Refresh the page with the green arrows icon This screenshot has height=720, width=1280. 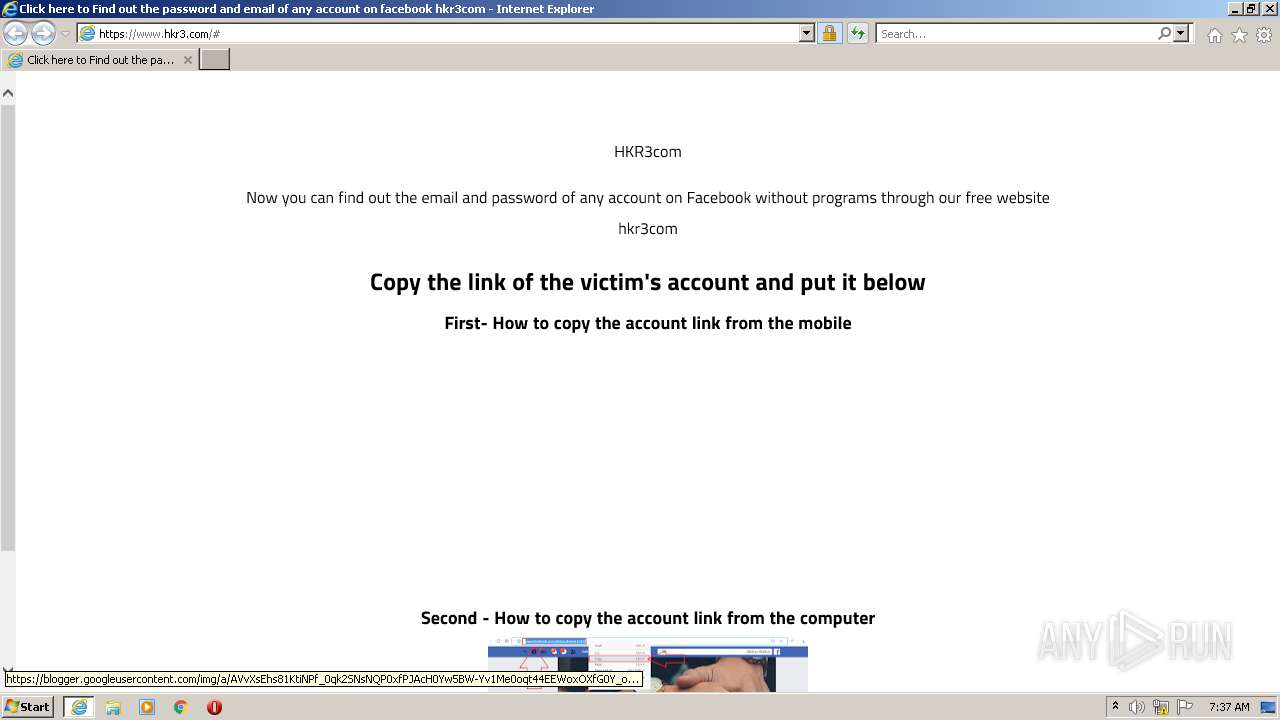857,34
